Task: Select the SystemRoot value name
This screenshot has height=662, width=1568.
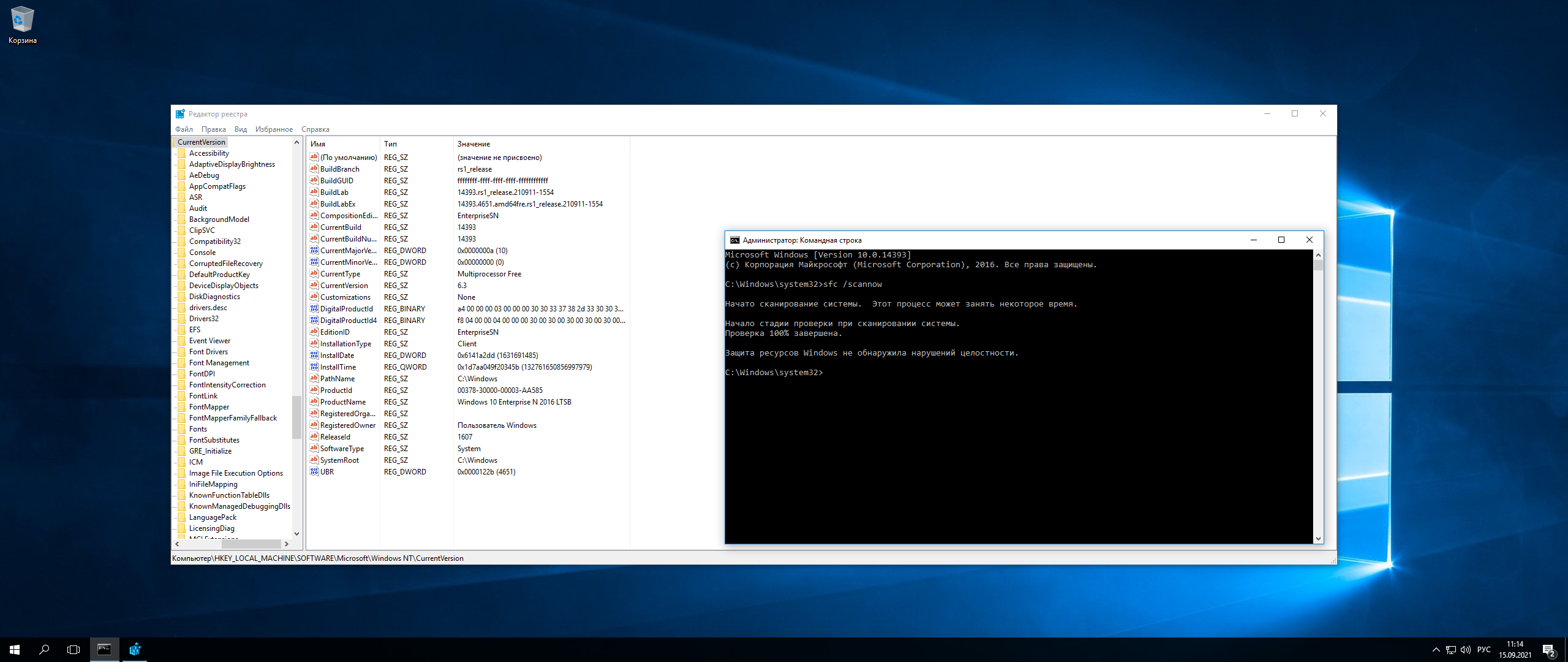Action: click(x=339, y=460)
